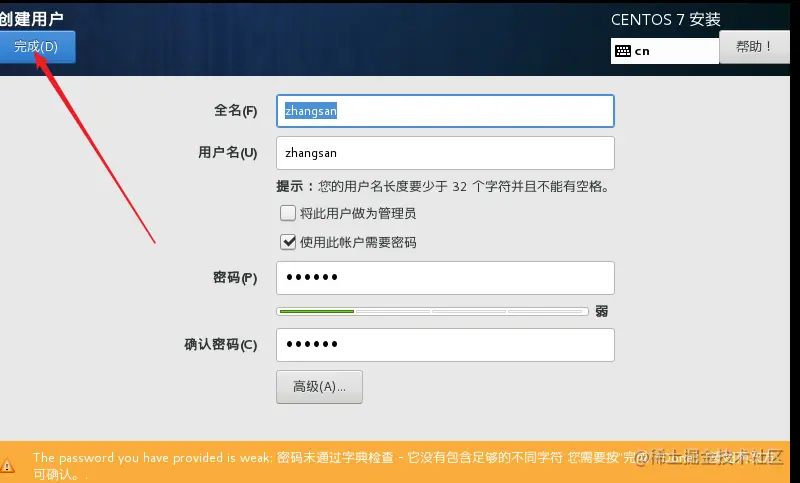The image size is (800, 483).
Task: Click the CENTOS 7 安装 heading
Action: pos(666,20)
